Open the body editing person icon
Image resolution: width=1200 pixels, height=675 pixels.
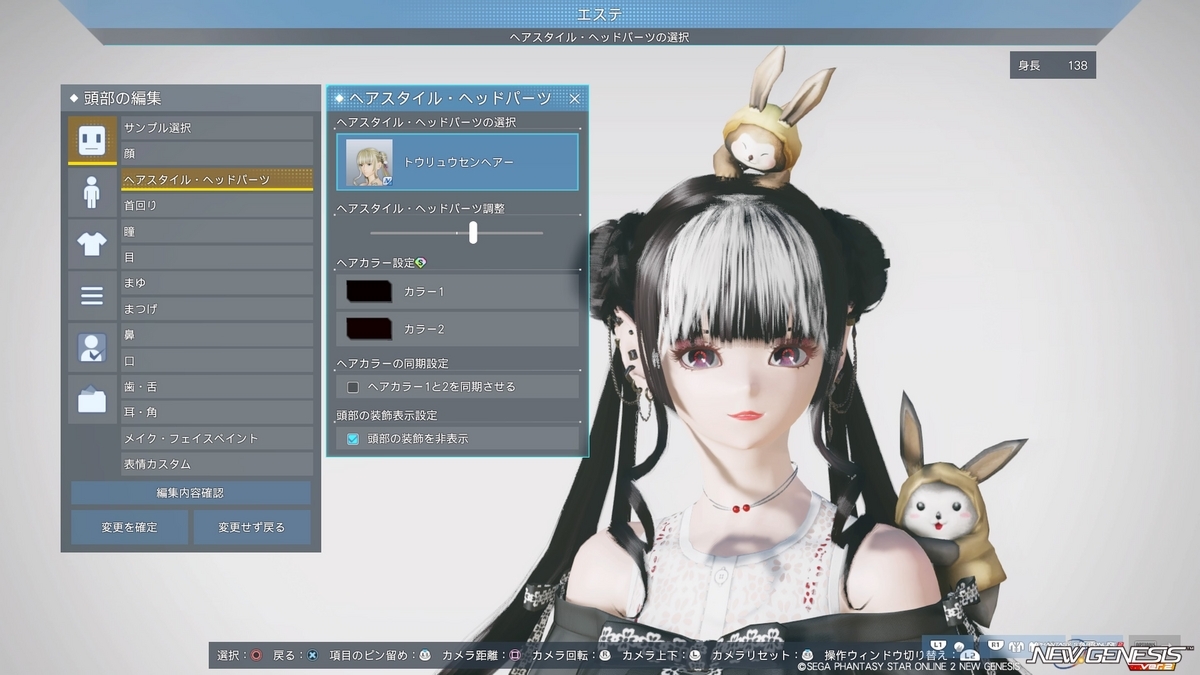click(x=92, y=191)
